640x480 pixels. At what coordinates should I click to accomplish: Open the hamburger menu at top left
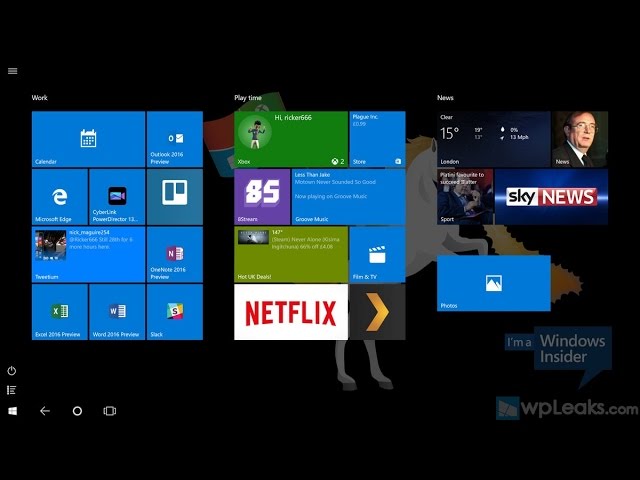pos(13,71)
